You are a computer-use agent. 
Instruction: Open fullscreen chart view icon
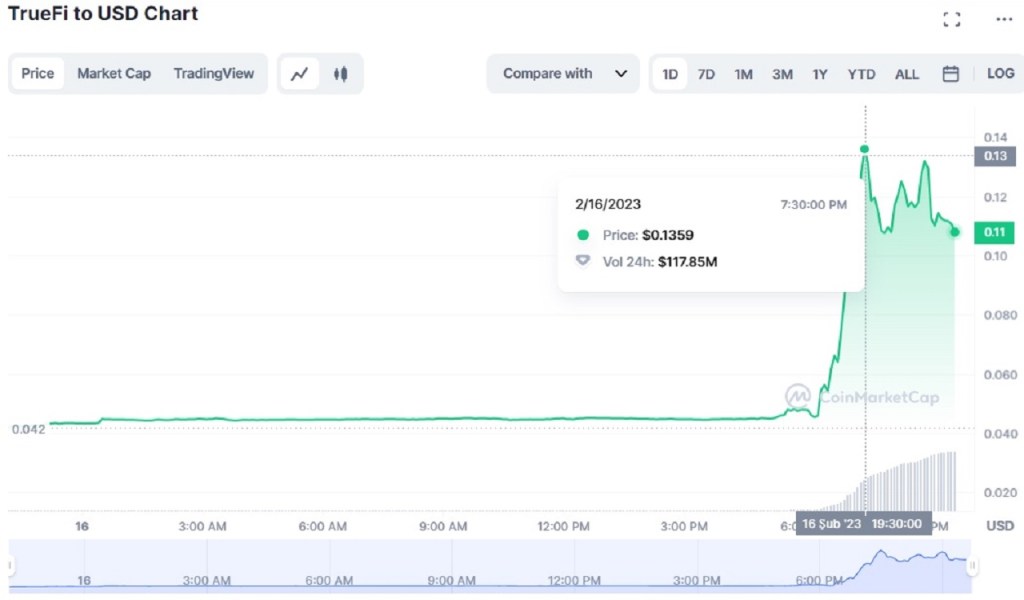tap(952, 20)
